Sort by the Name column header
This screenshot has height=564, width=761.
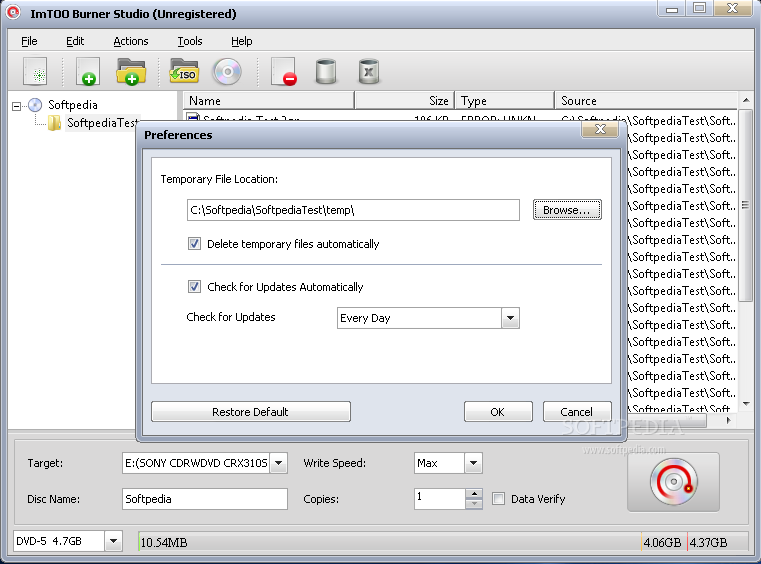(x=269, y=100)
